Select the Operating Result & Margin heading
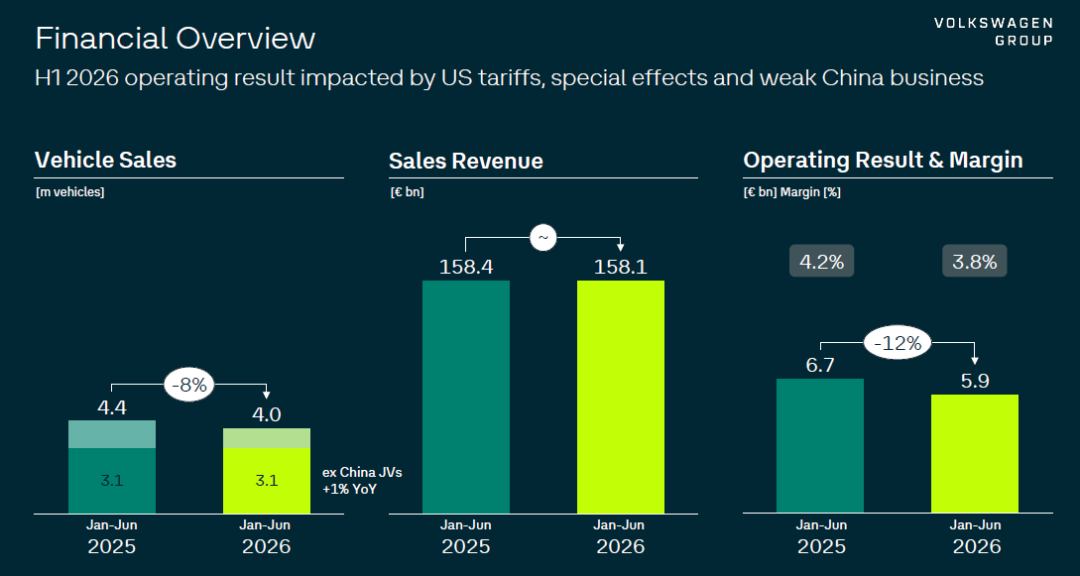 pos(883,160)
